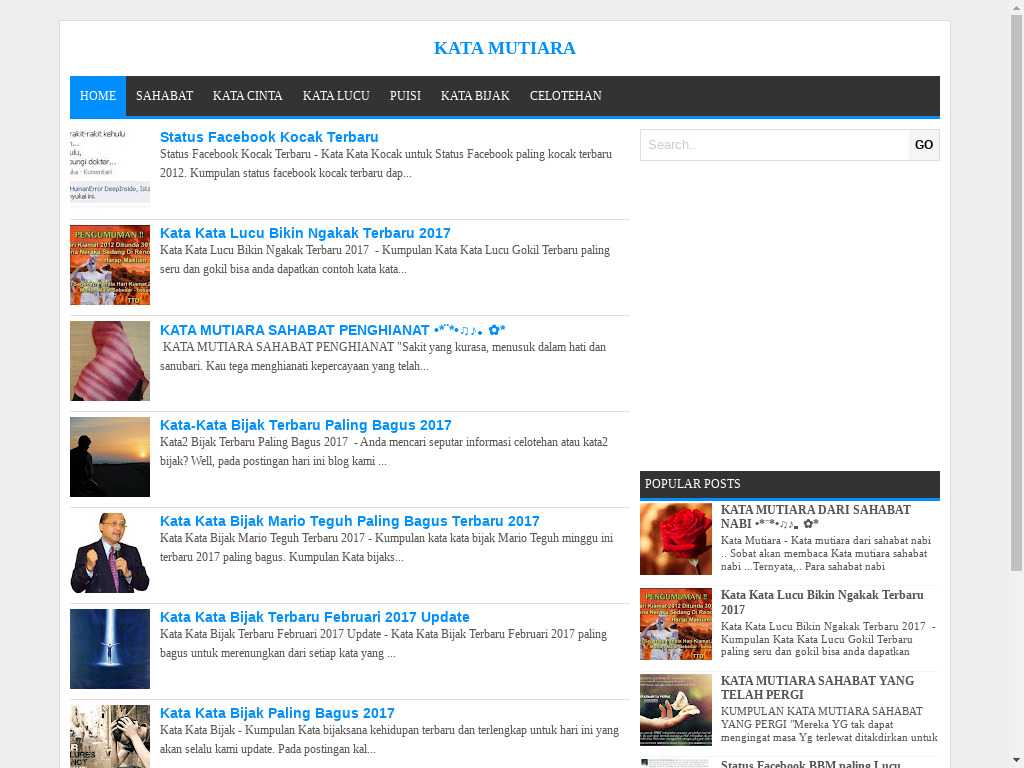
Task: Click the POPULAR POSTS widget header
Action: pyautogui.click(x=790, y=484)
